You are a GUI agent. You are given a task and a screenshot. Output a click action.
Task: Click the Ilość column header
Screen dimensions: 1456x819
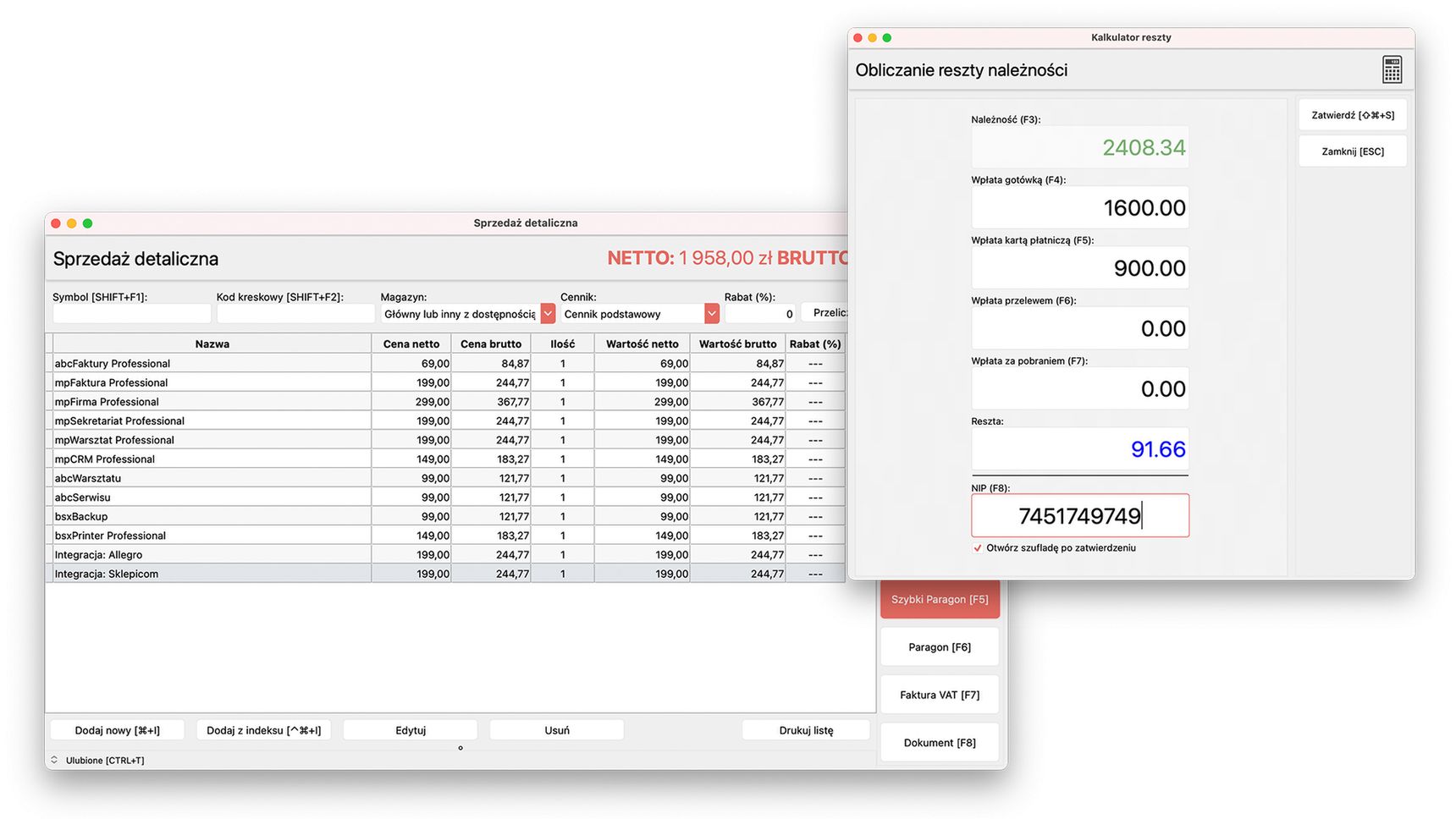(563, 344)
